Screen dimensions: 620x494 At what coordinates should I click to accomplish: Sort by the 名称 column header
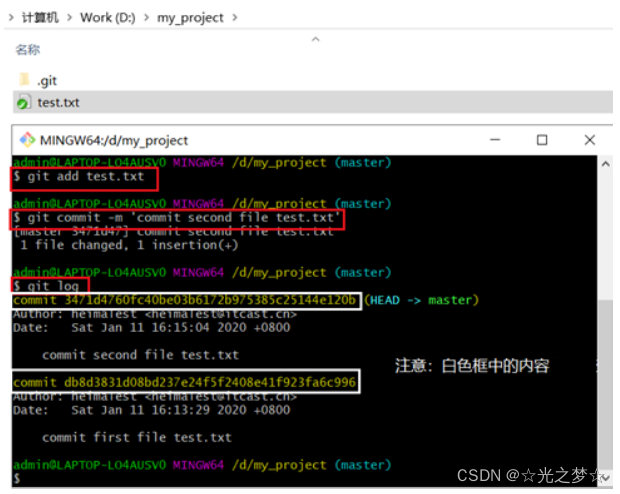point(28,50)
